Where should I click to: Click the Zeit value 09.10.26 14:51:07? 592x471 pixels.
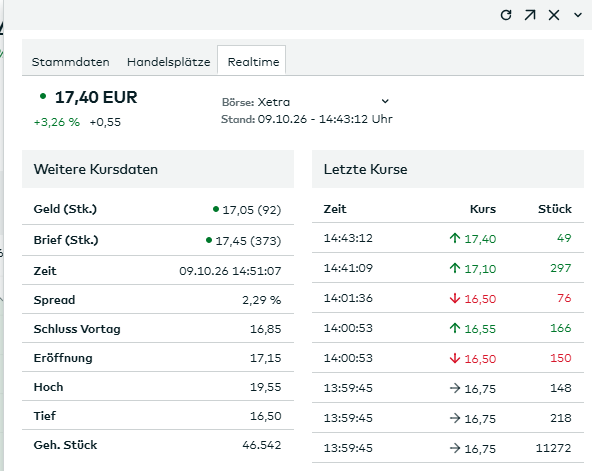click(x=230, y=271)
